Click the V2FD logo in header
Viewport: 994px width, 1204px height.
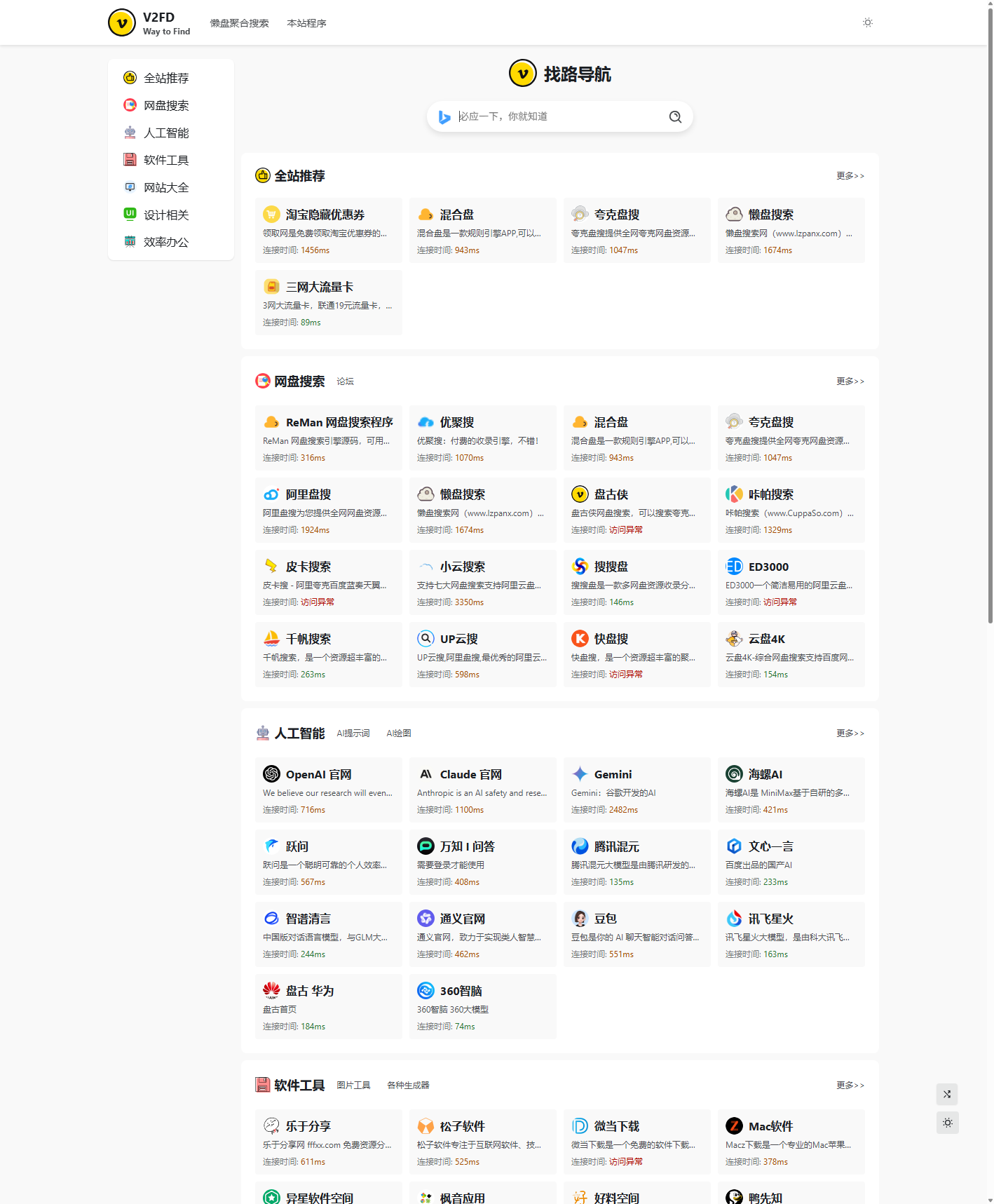[122, 22]
